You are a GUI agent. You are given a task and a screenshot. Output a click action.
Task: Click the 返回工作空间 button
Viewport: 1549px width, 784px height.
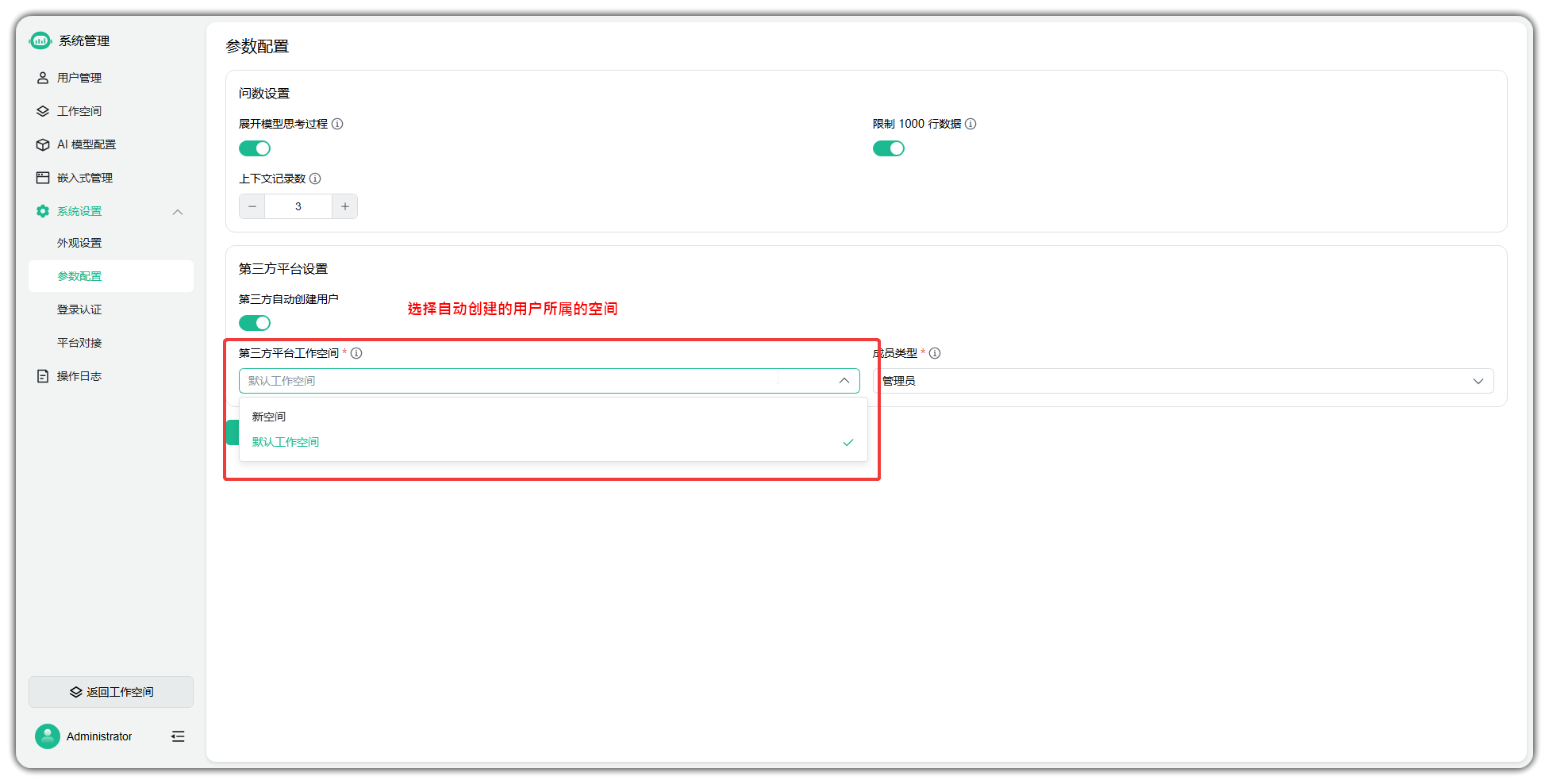[111, 692]
